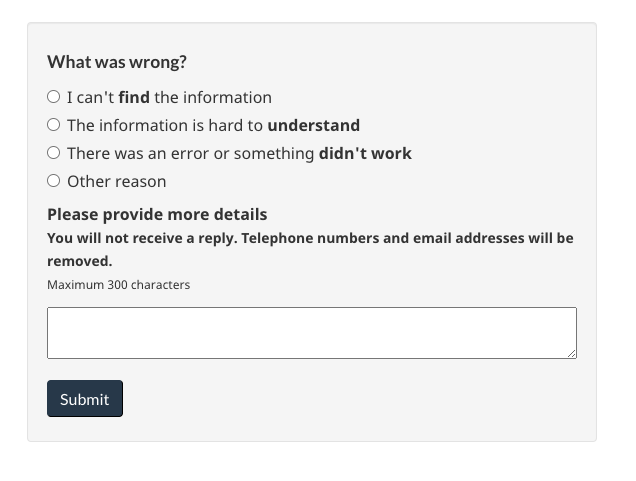Screen dimensions: 636x481
Task: Click the "There was an error" option label
Action: (x=239, y=153)
